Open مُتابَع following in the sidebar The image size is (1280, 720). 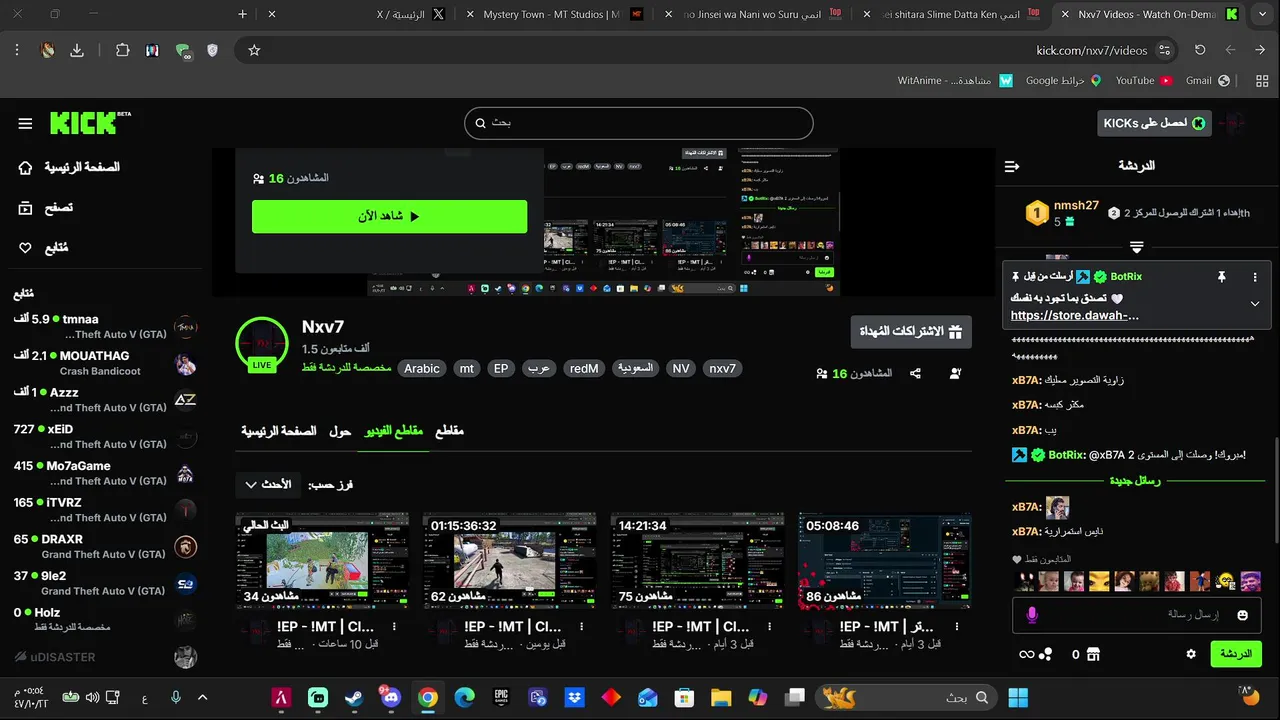(x=44, y=248)
